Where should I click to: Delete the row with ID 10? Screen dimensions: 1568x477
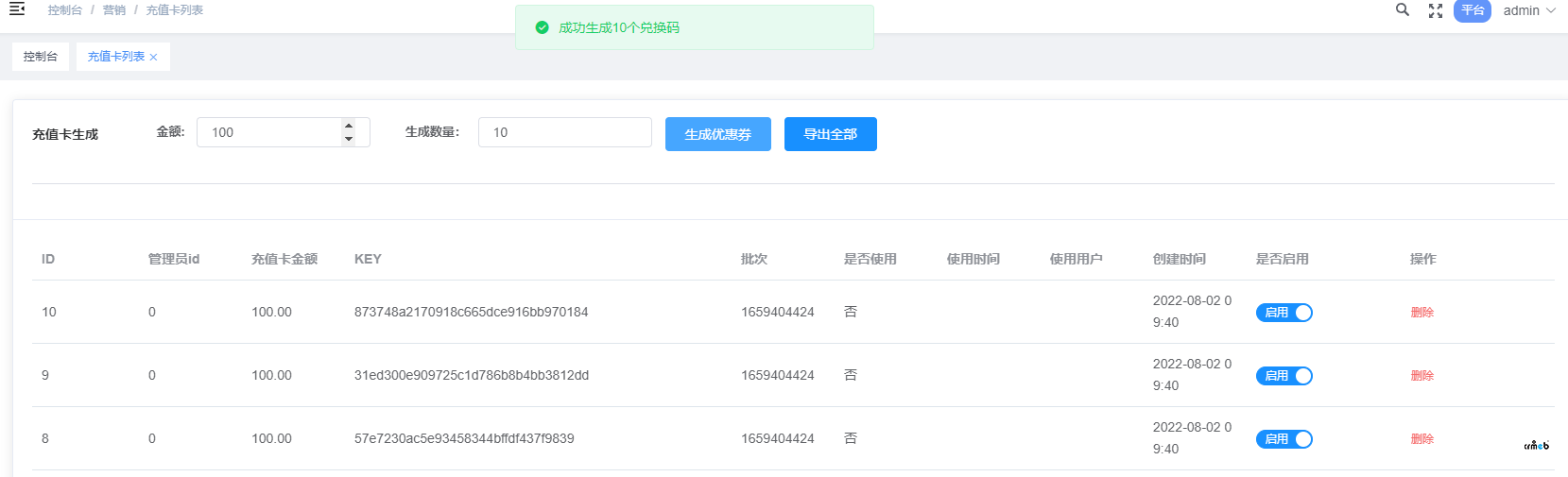point(1422,313)
